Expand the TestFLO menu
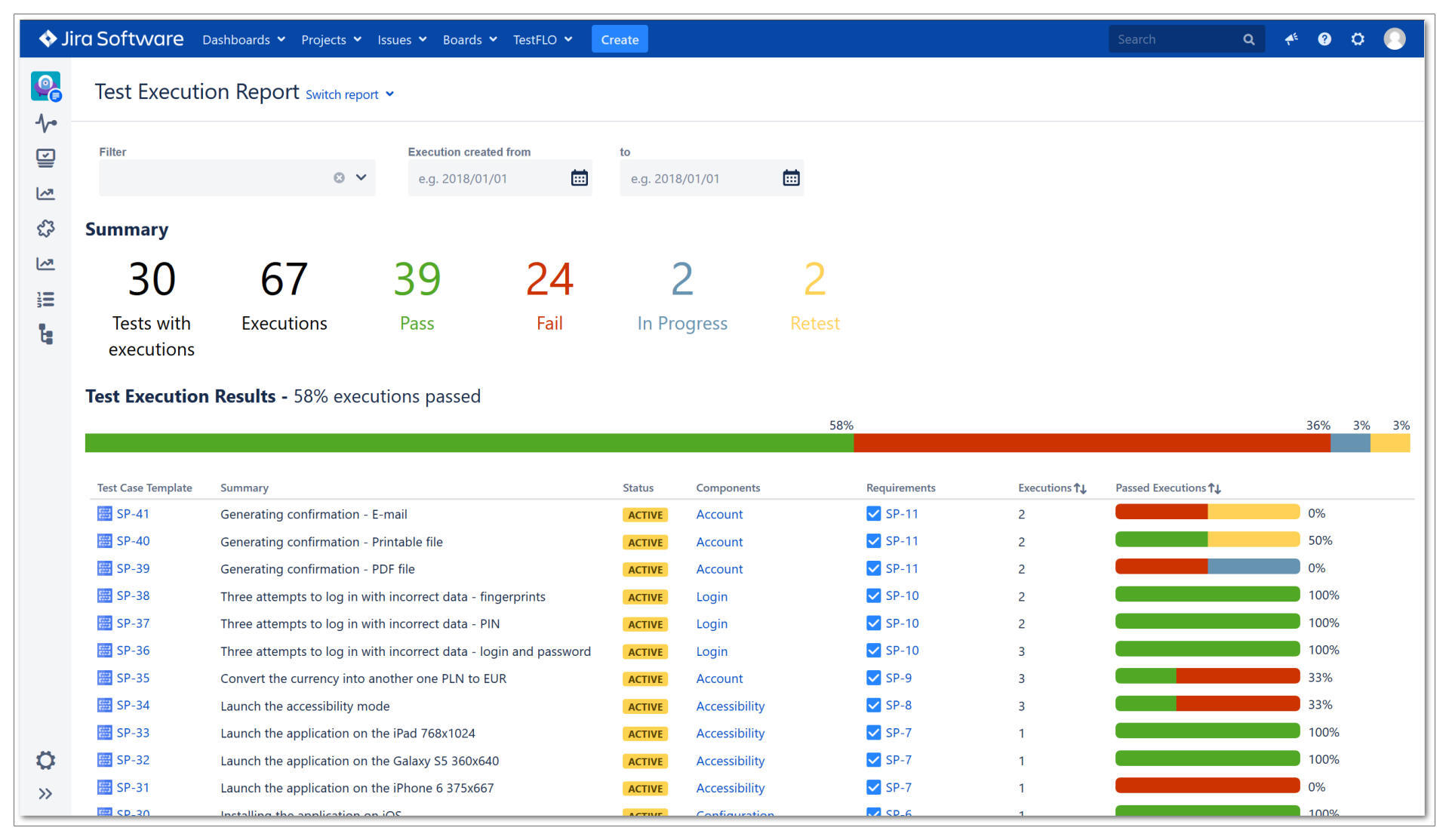 click(543, 39)
